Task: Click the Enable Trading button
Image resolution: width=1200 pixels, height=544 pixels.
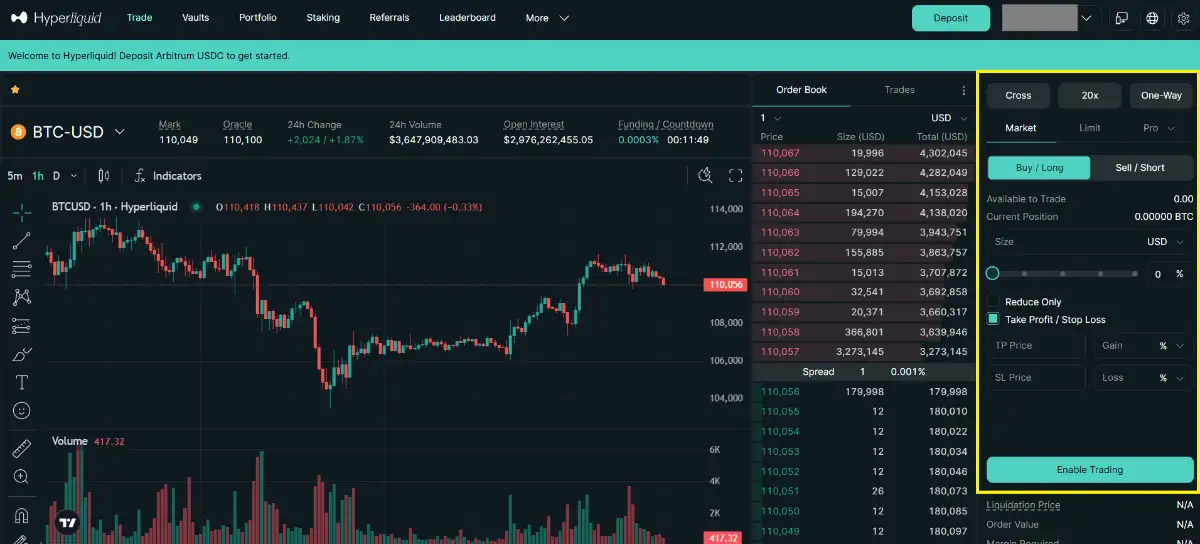Action: (x=1090, y=470)
